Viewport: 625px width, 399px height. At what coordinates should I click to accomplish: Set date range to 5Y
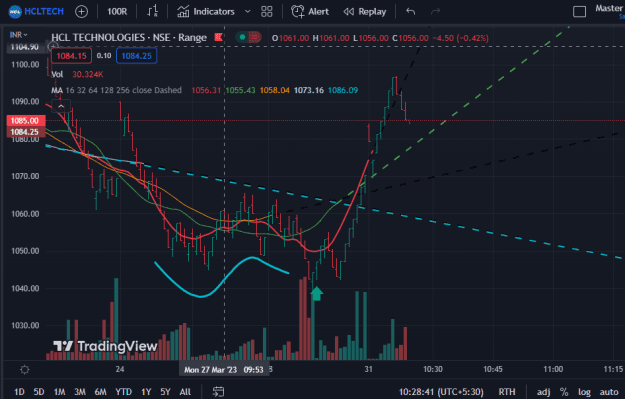pyautogui.click(x=165, y=392)
